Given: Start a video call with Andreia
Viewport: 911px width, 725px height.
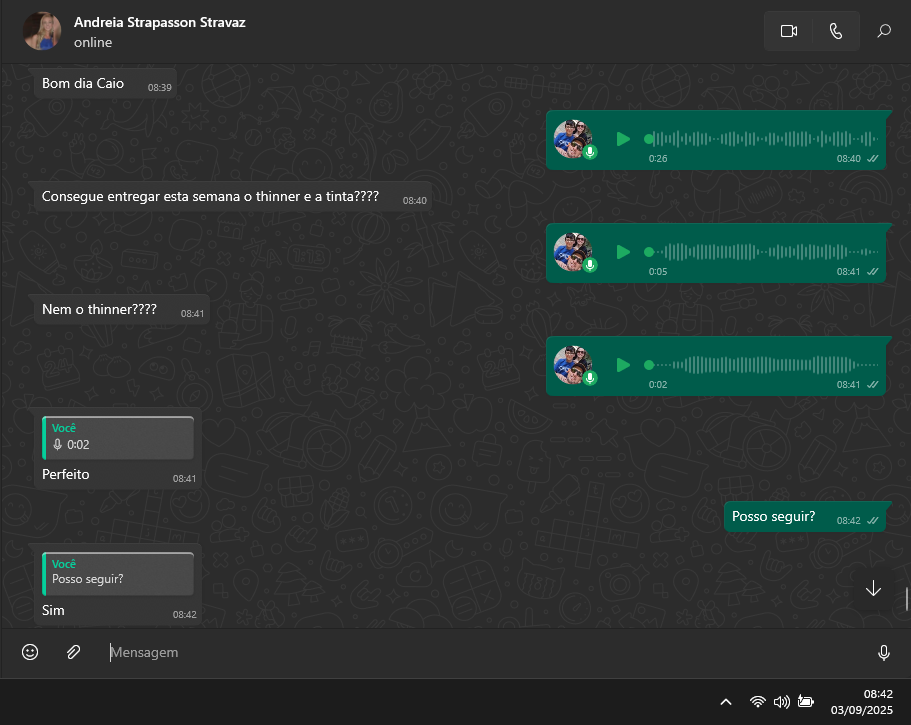Looking at the screenshot, I should (x=788, y=31).
